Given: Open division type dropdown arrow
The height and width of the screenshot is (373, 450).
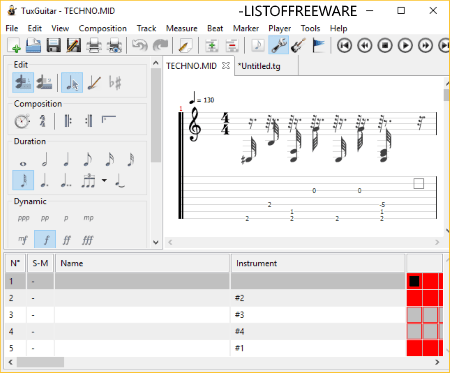Looking at the screenshot, I should click(x=104, y=180).
